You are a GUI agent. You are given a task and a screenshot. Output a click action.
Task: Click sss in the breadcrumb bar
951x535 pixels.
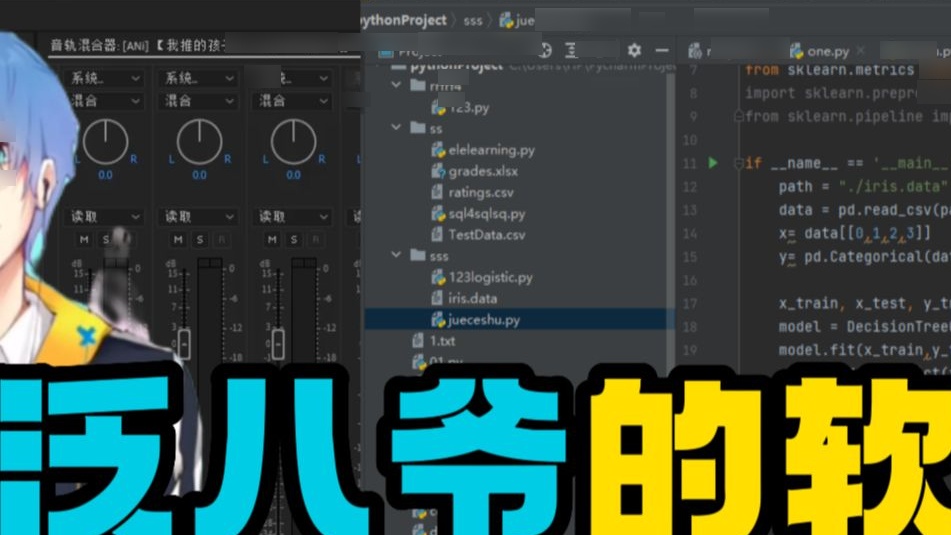(472, 21)
